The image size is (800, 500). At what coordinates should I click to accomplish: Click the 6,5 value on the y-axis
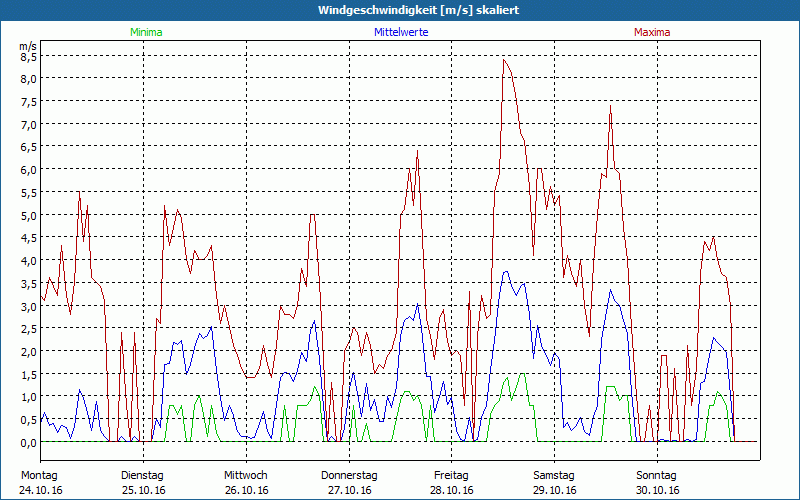(28, 147)
